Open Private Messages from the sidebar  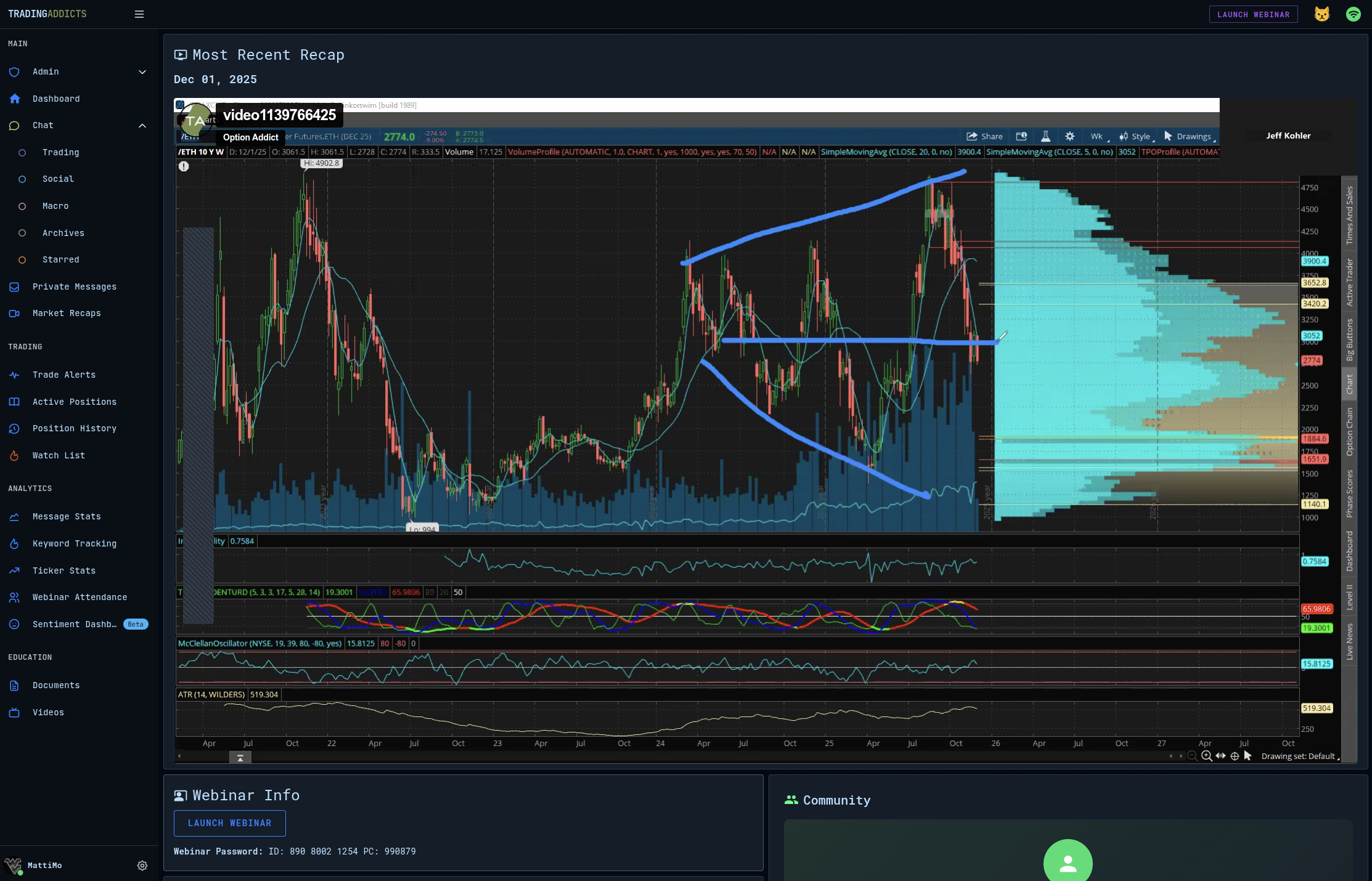pyautogui.click(x=75, y=286)
